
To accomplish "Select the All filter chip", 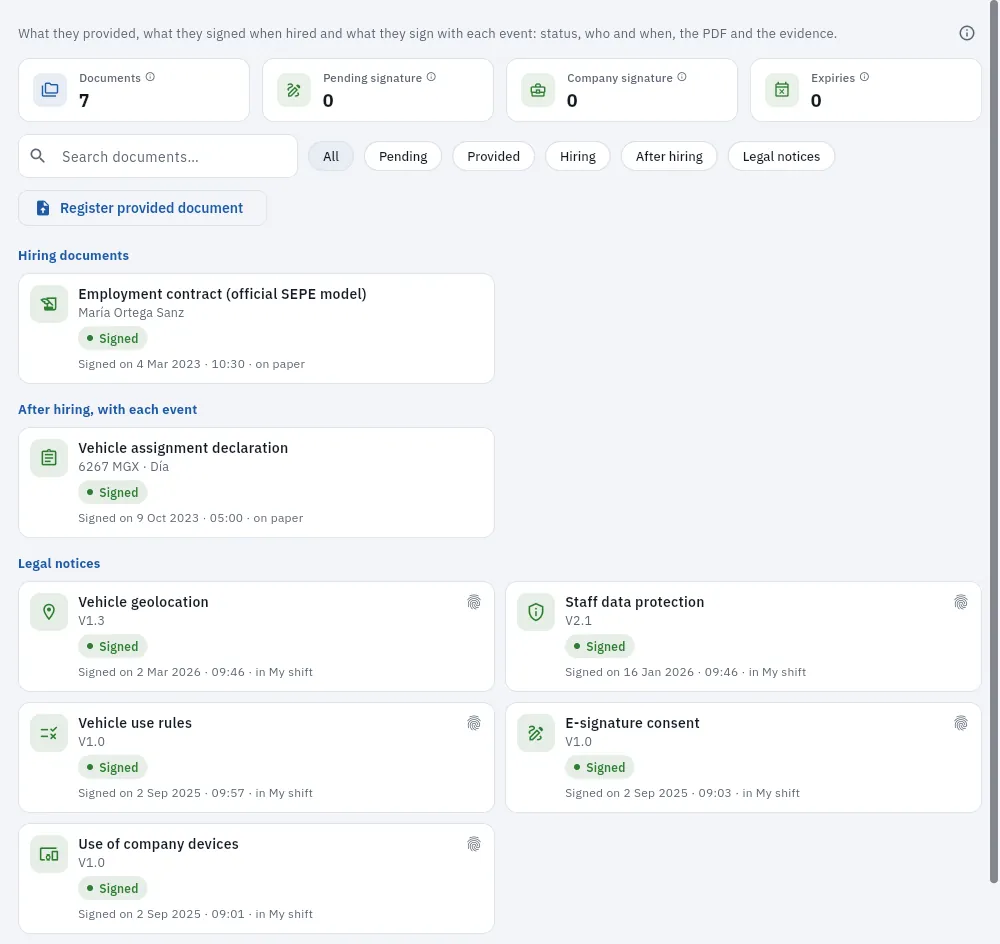I will pos(331,156).
